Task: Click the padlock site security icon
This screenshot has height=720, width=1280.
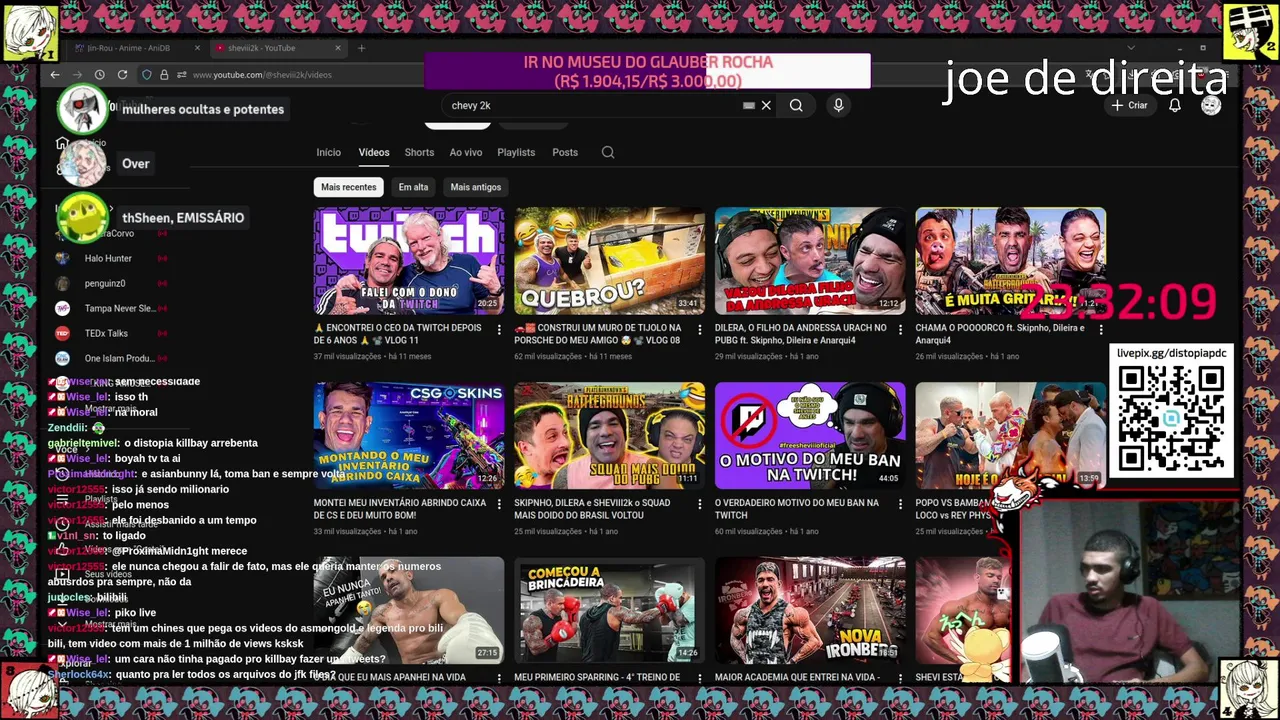Action: click(164, 75)
